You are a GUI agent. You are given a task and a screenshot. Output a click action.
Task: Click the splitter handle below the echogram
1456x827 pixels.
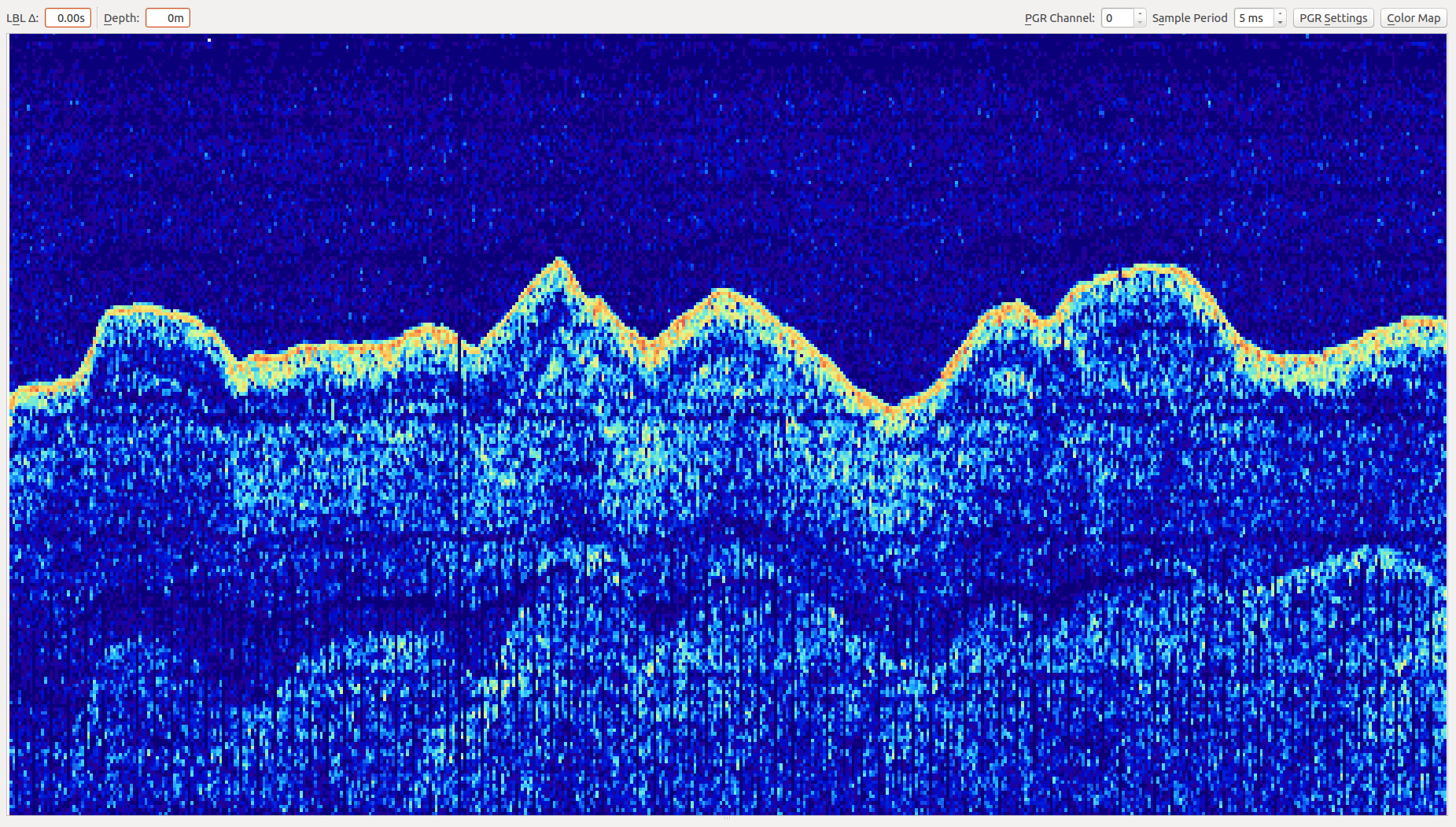(728, 818)
